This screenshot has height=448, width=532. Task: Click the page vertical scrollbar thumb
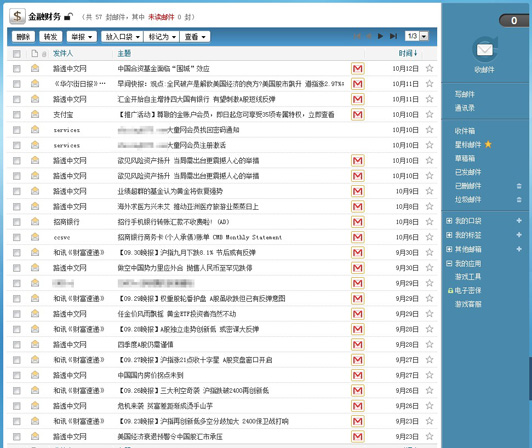click(530, 378)
